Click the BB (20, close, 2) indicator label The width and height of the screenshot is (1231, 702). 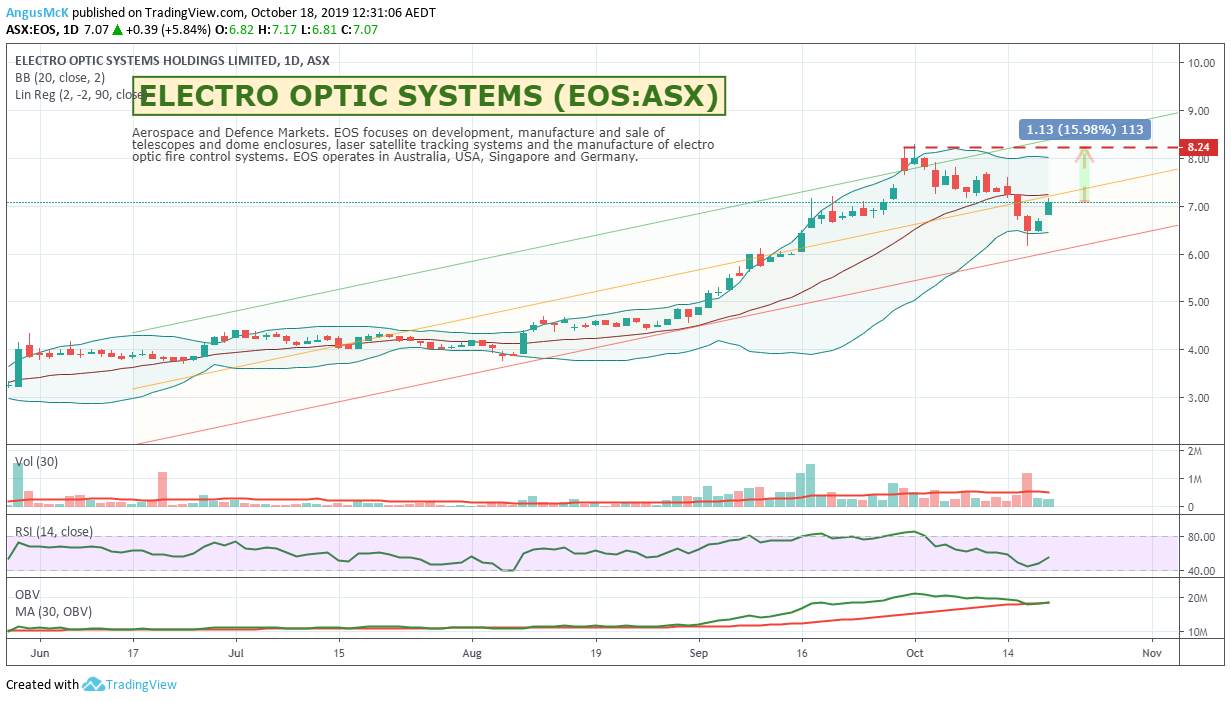[x=59, y=78]
